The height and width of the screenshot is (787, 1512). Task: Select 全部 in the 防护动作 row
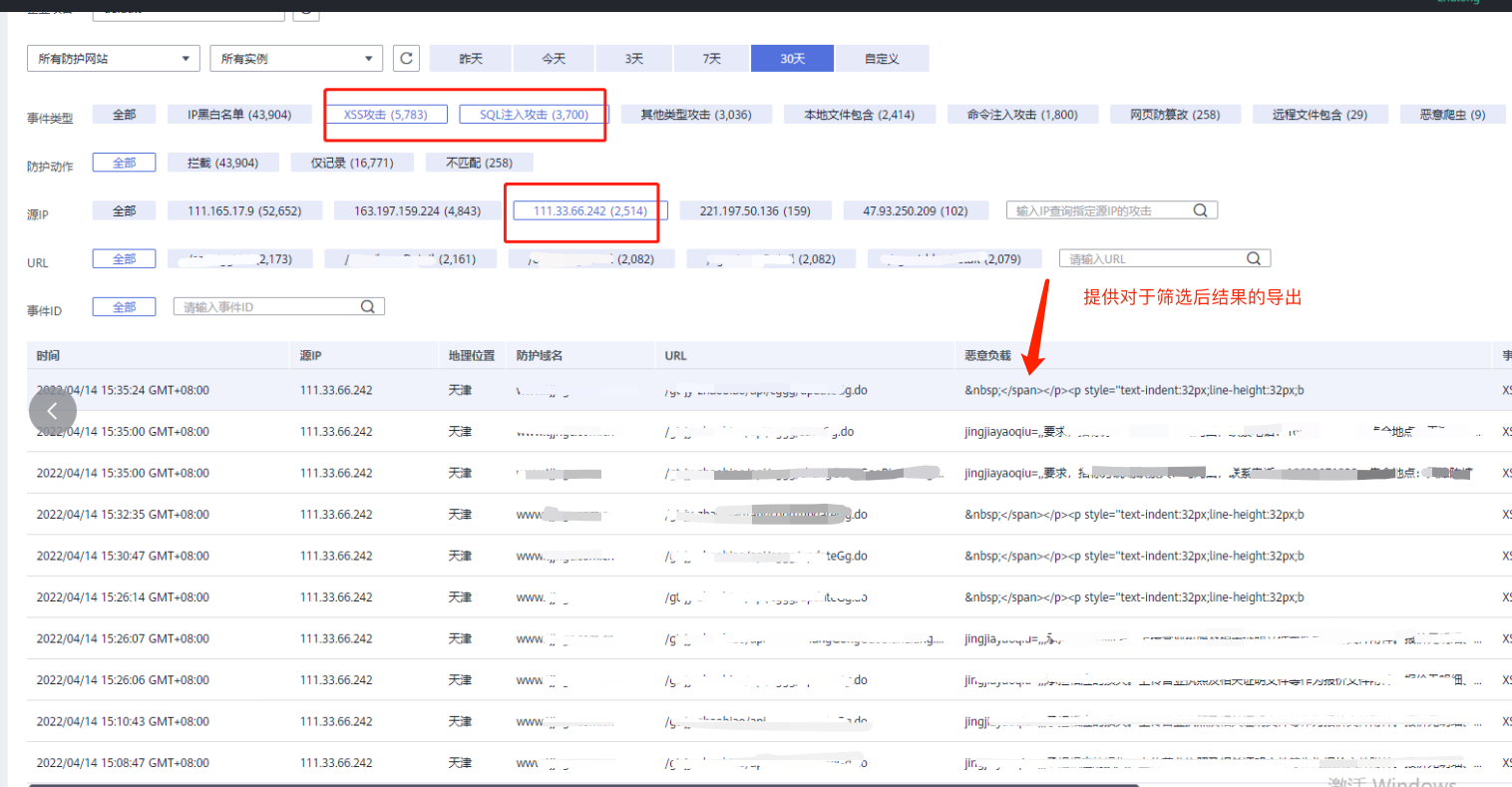coord(125,163)
